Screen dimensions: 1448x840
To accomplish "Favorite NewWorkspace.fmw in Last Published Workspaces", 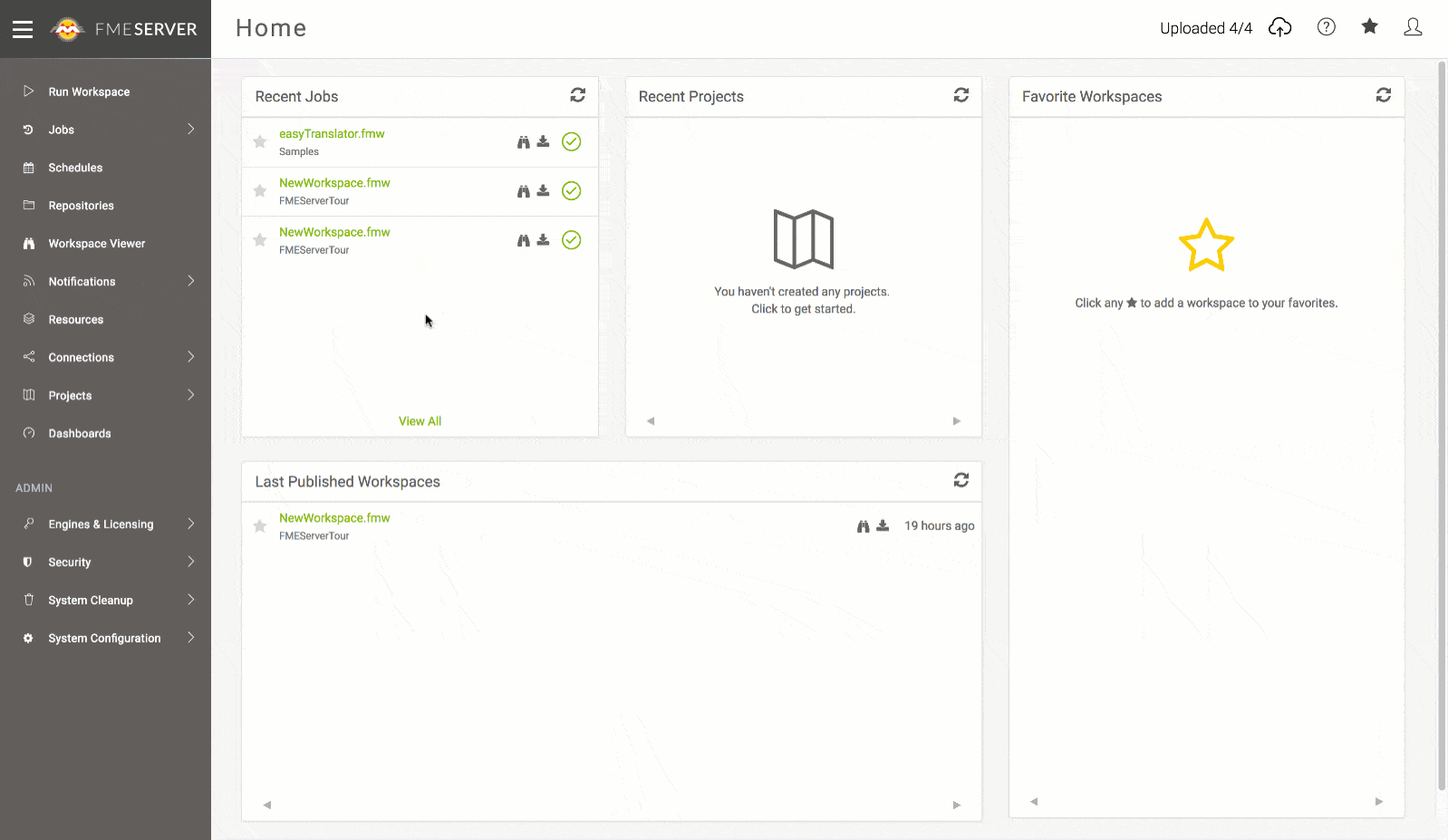I will tap(260, 526).
